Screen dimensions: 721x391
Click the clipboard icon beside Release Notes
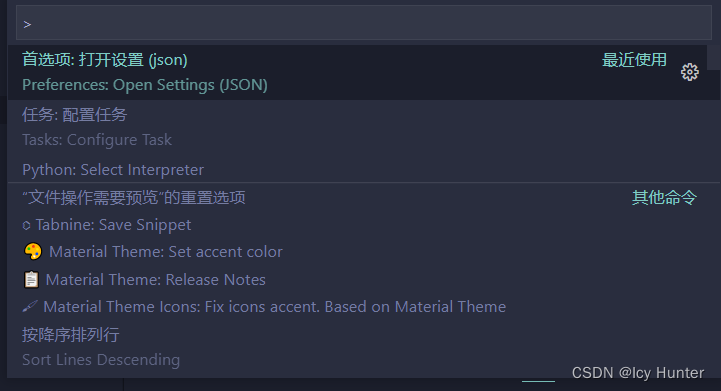[31, 279]
